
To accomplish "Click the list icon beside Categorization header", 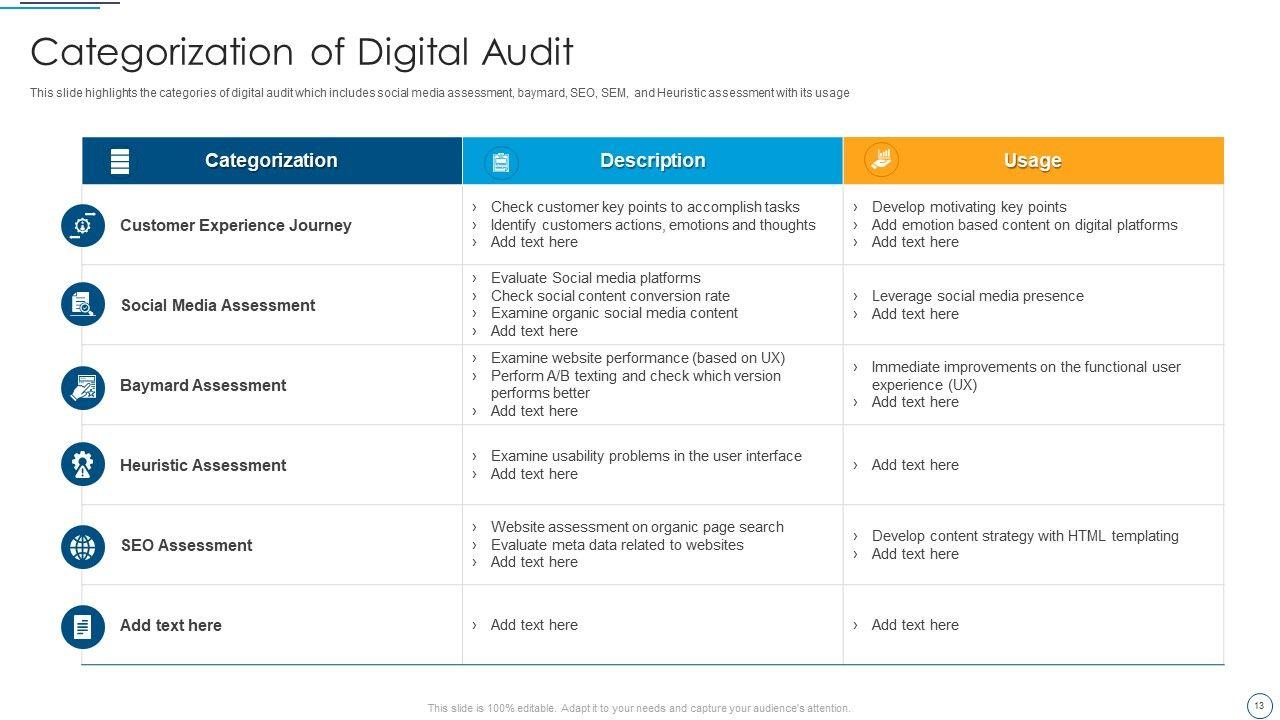I will 120,161.
